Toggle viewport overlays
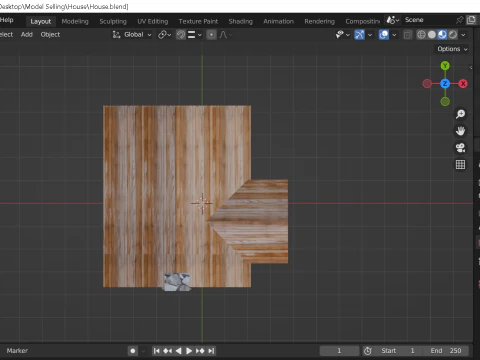This screenshot has height=360, width=480. click(384, 35)
